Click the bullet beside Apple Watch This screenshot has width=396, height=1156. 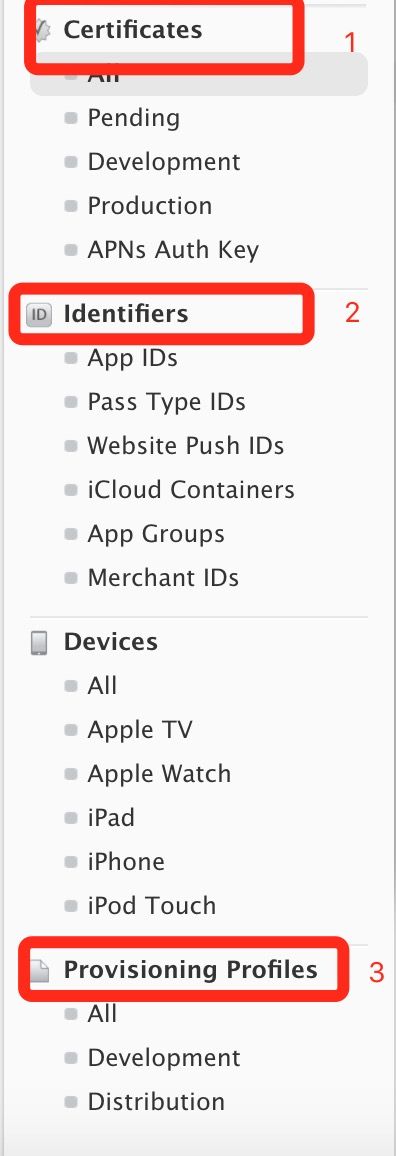71,775
